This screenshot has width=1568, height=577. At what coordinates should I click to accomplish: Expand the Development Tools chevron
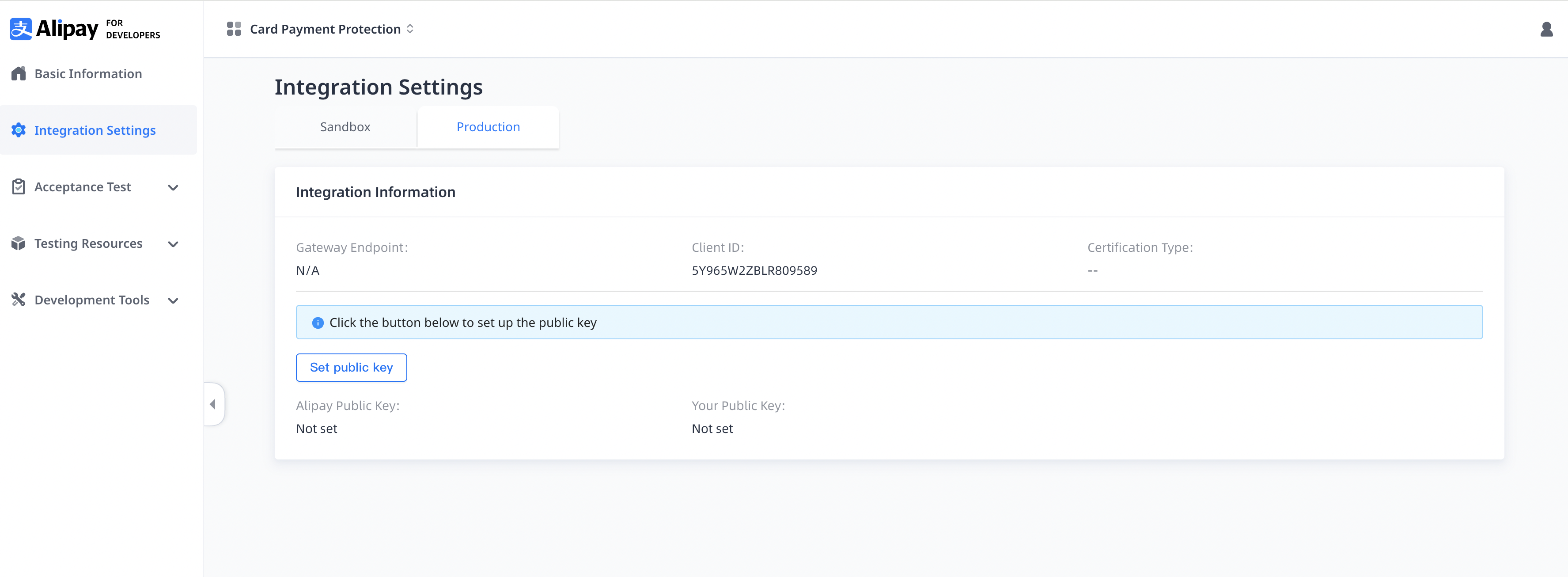click(173, 301)
